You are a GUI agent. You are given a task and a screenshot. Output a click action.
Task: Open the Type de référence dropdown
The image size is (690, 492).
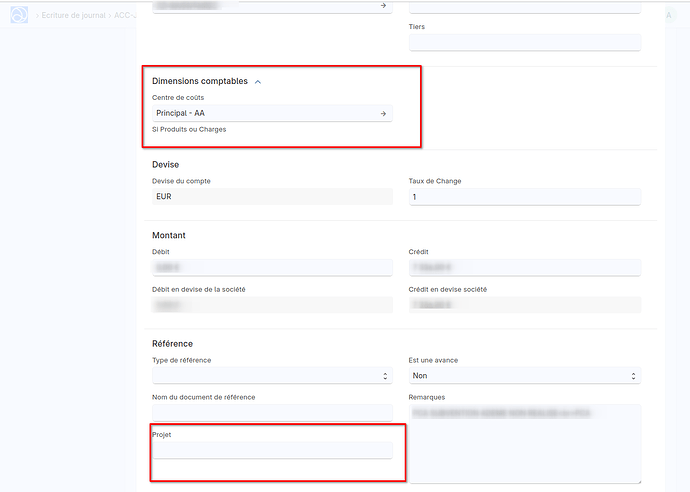271,376
